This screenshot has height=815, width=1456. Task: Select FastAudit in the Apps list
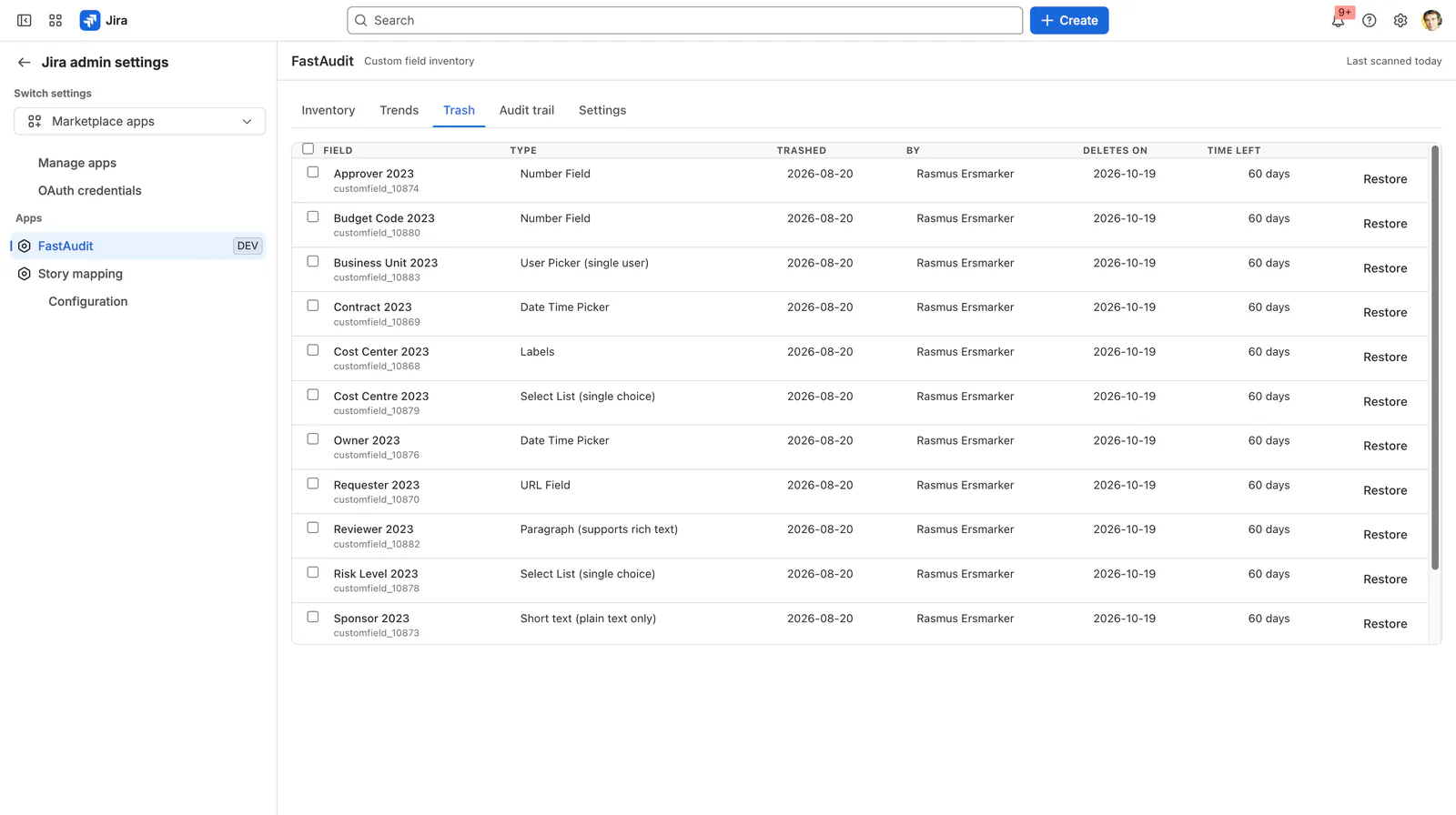pos(138,246)
